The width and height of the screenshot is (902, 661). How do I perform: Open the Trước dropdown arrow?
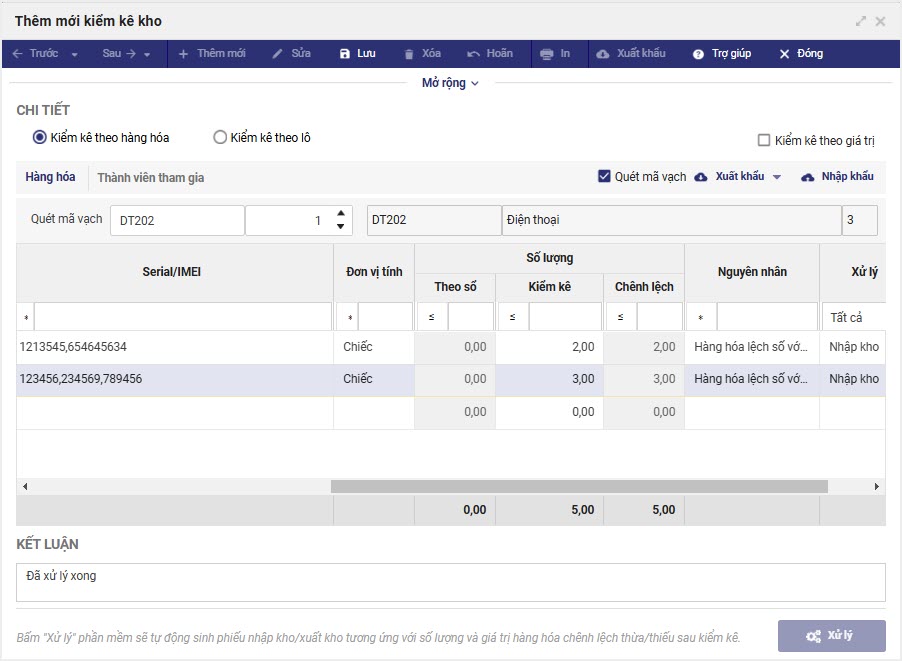coord(75,54)
